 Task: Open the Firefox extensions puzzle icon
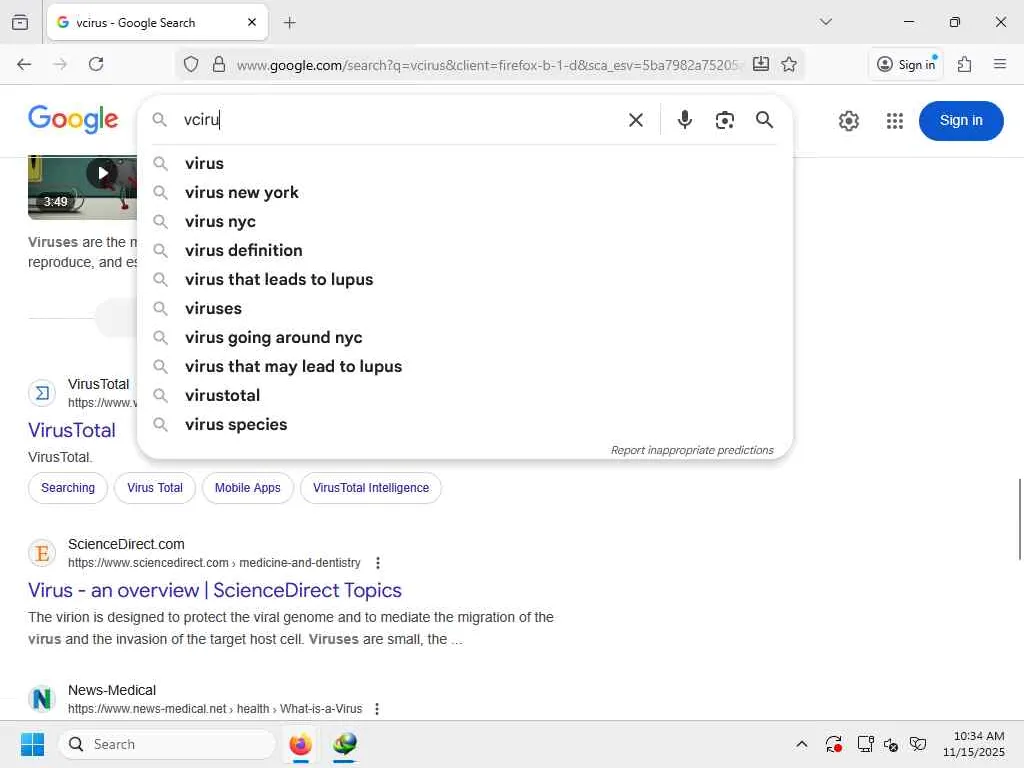pyautogui.click(x=964, y=64)
